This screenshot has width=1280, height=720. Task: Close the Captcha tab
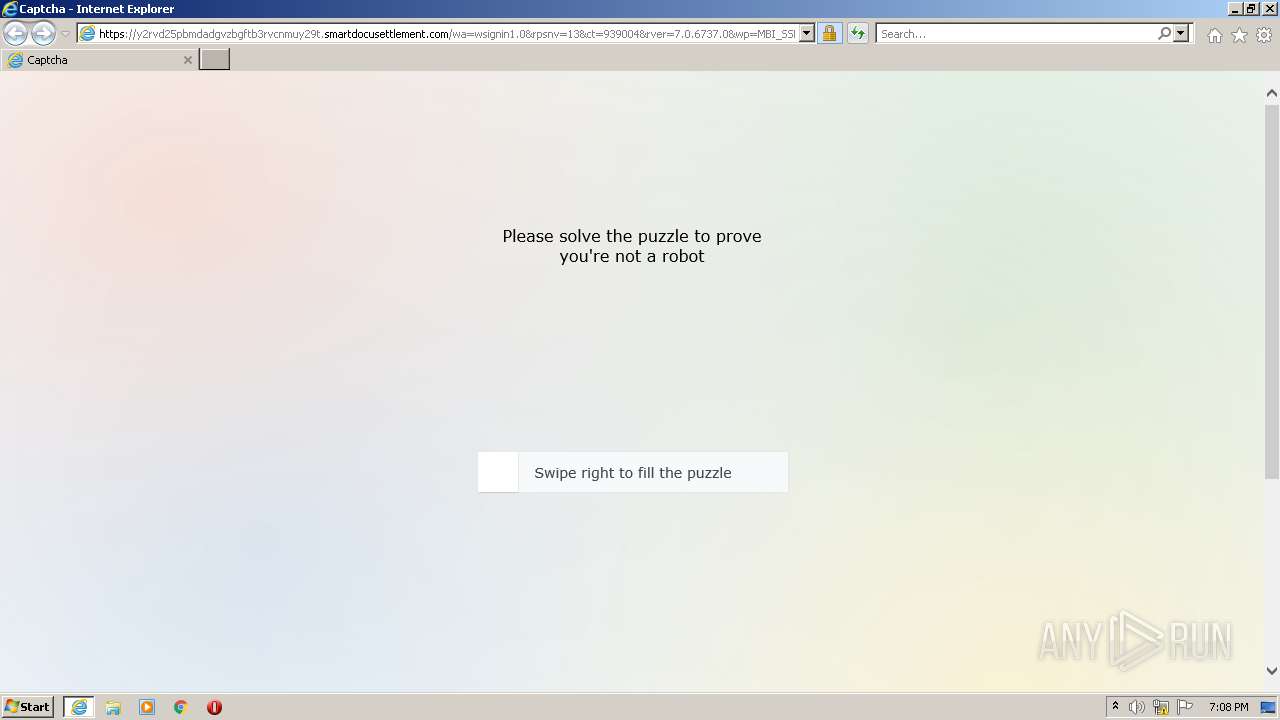pyautogui.click(x=187, y=60)
